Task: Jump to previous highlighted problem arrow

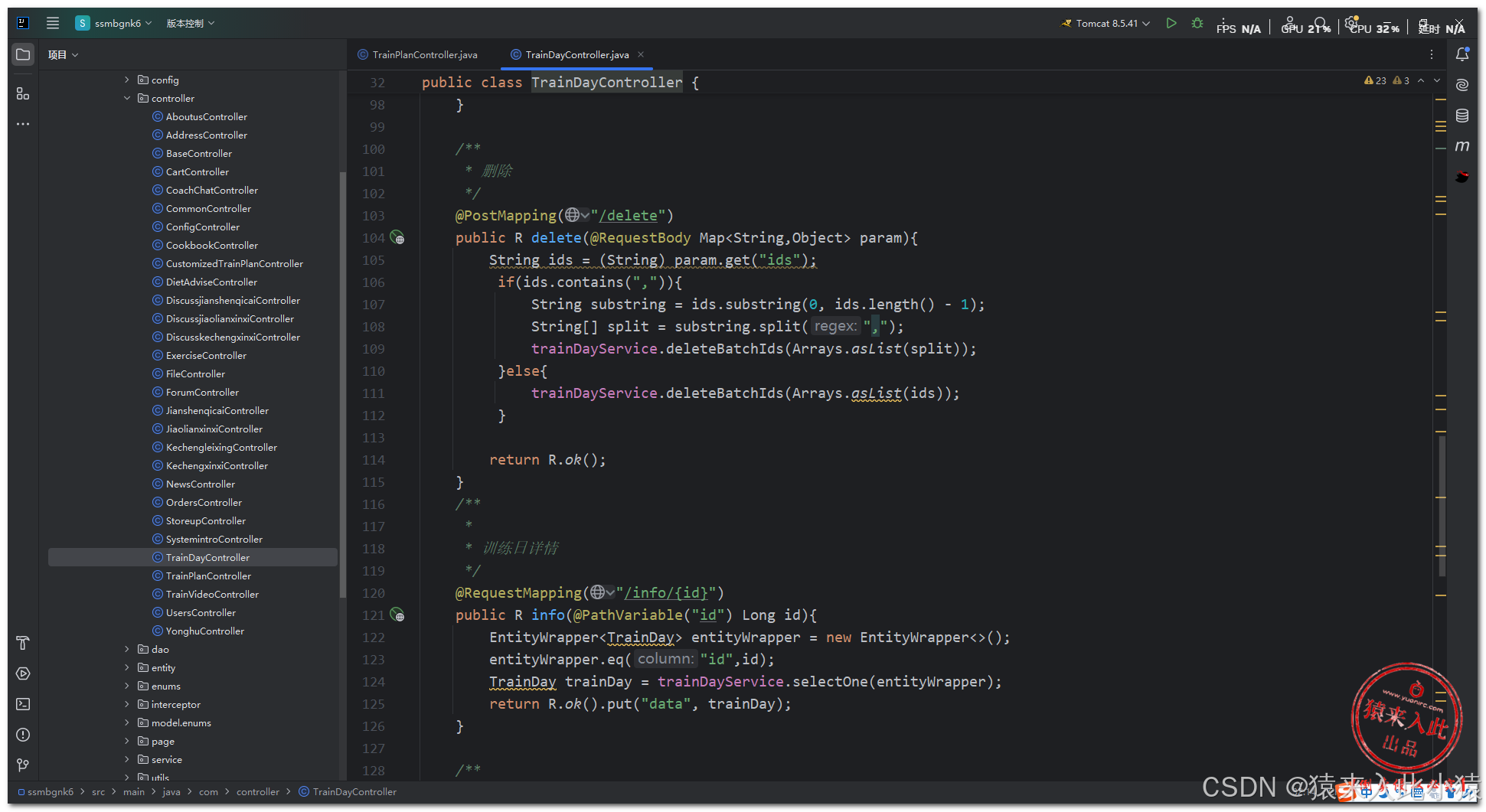Action: (1421, 80)
